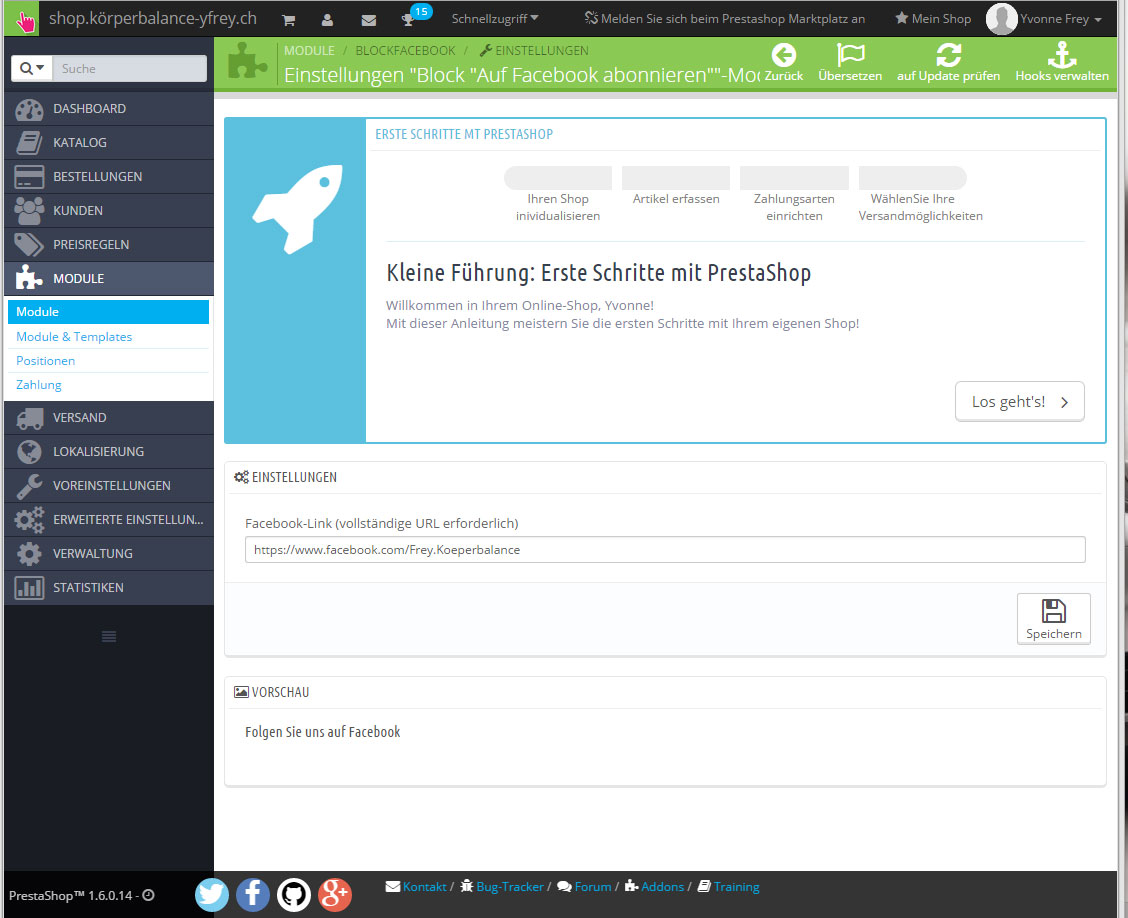Open Erweiterte Einstellungen menu
Viewport: 1128px width, 918px height.
(109, 519)
